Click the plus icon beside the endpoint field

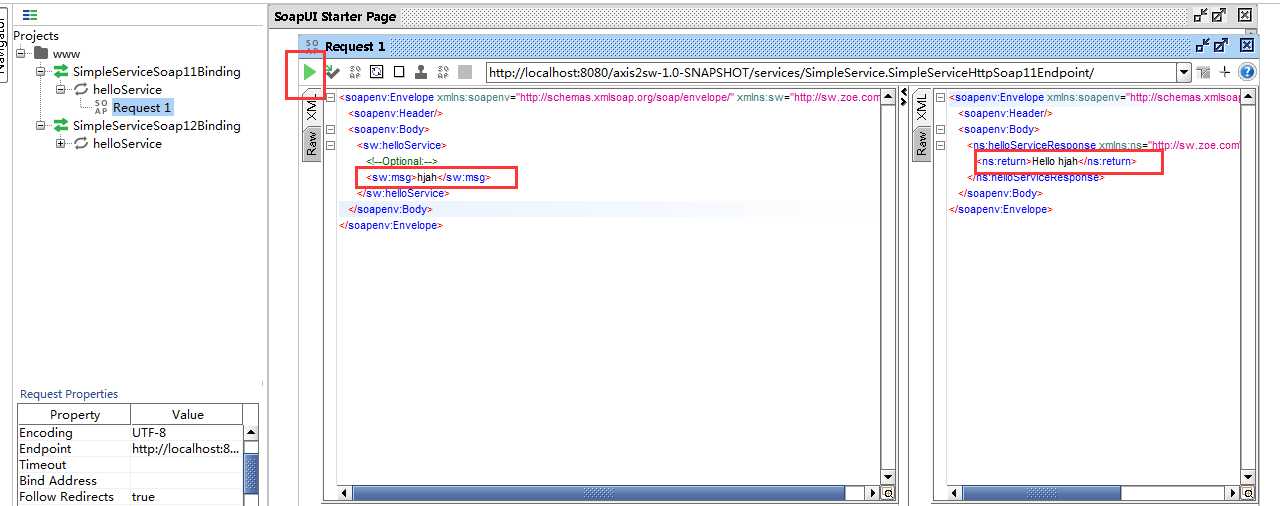1225,72
